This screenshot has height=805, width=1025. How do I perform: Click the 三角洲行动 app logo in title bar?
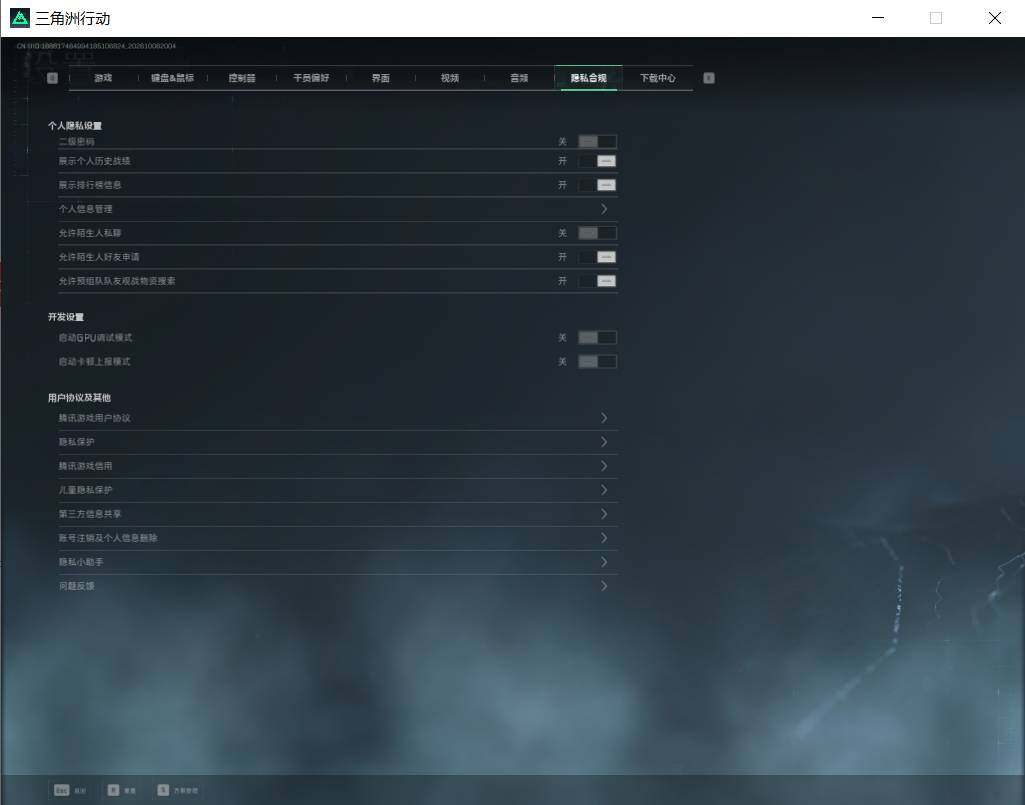tap(20, 18)
